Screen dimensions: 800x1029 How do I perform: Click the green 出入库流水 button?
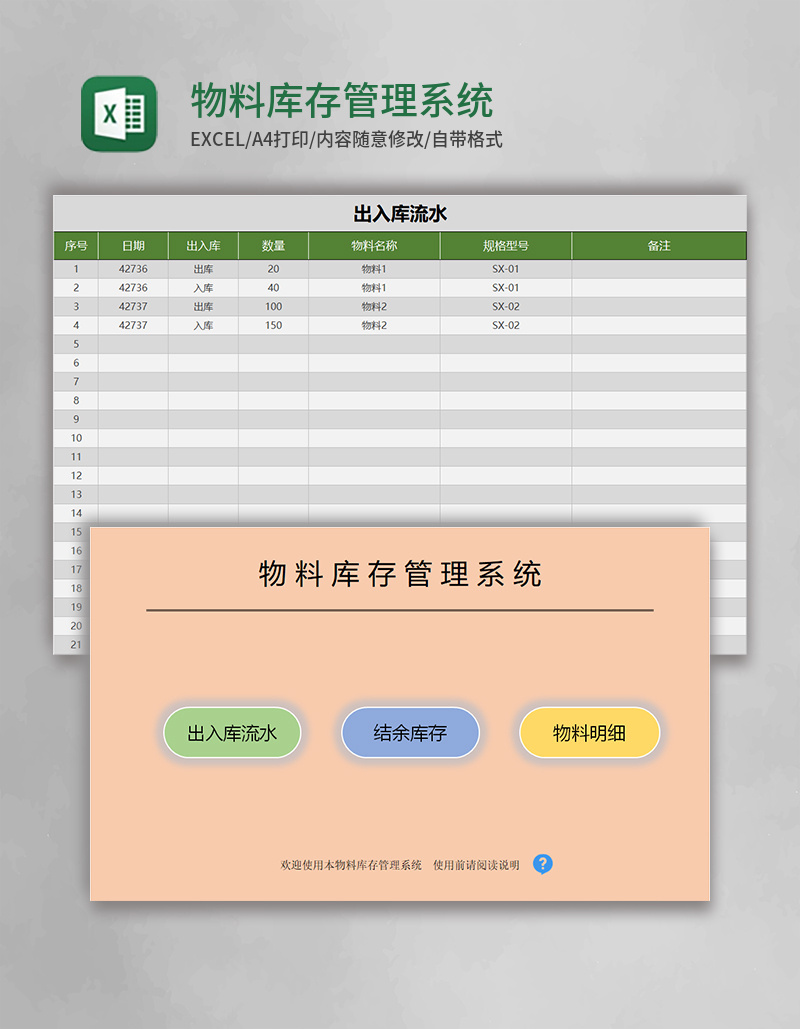click(x=232, y=732)
